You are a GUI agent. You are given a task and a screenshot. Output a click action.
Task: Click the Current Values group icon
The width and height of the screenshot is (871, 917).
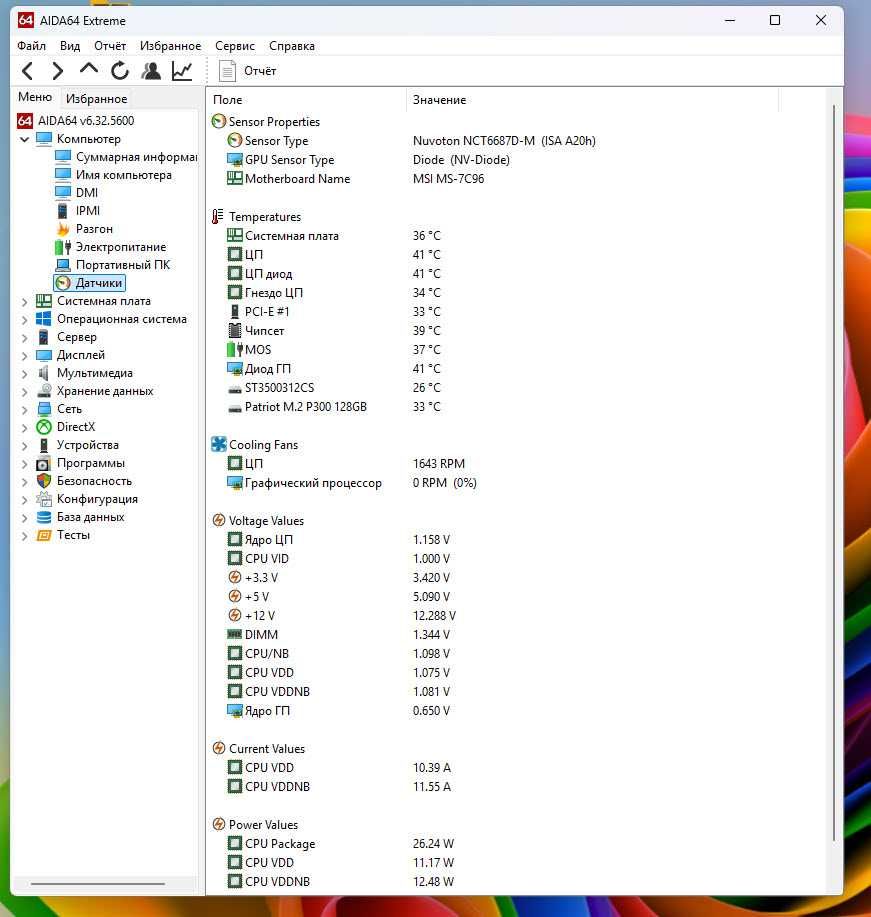(219, 749)
